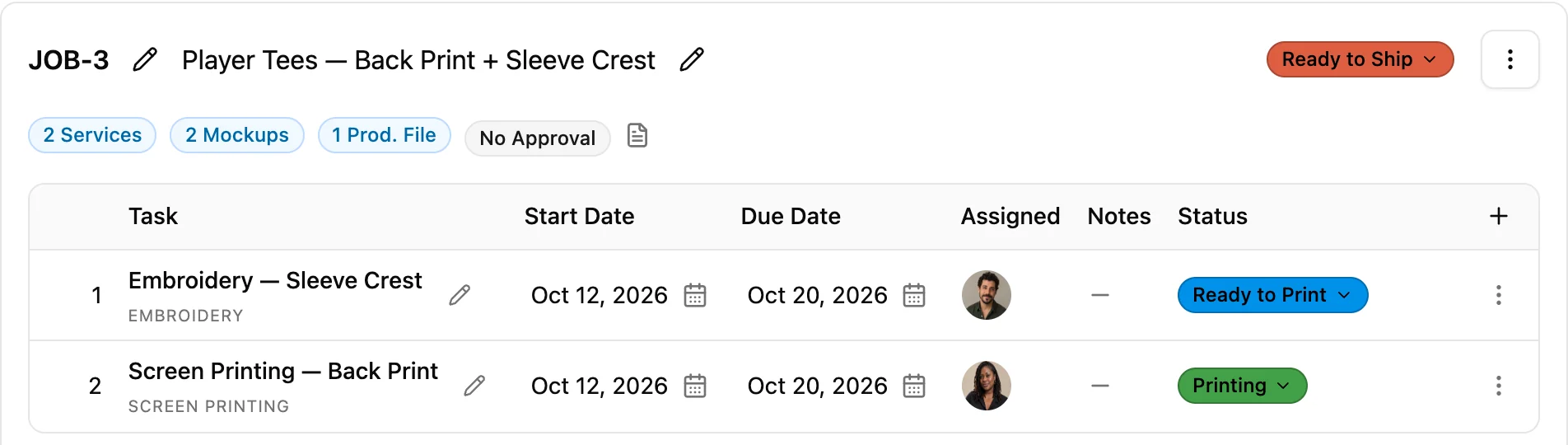The height and width of the screenshot is (445, 1568).
Task: Rename the Embroidery — Sleeve Crest task
Action: (460, 295)
